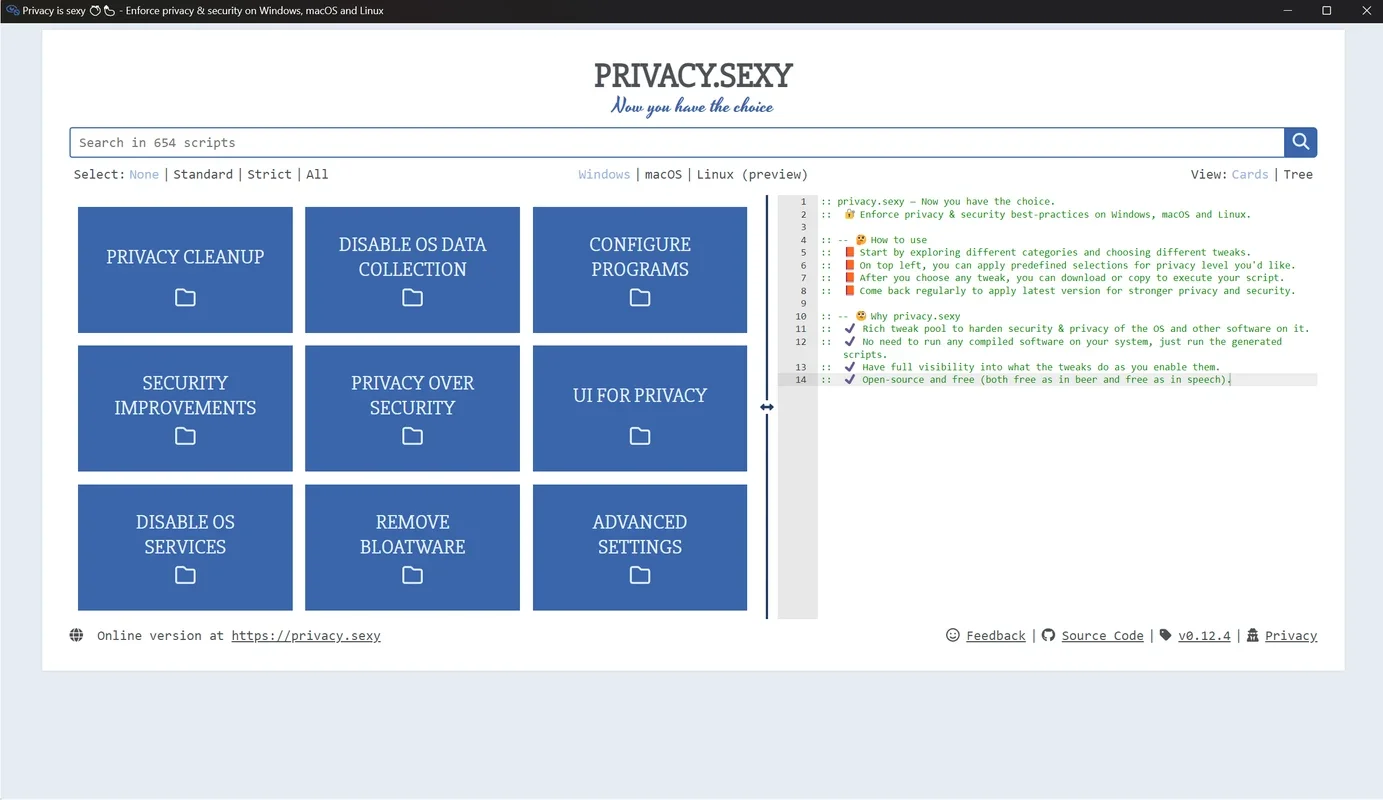Click the smiley icon beside Feedback

[x=953, y=635]
